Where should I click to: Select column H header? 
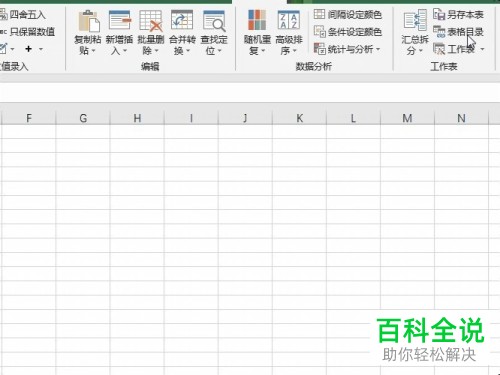(137, 118)
